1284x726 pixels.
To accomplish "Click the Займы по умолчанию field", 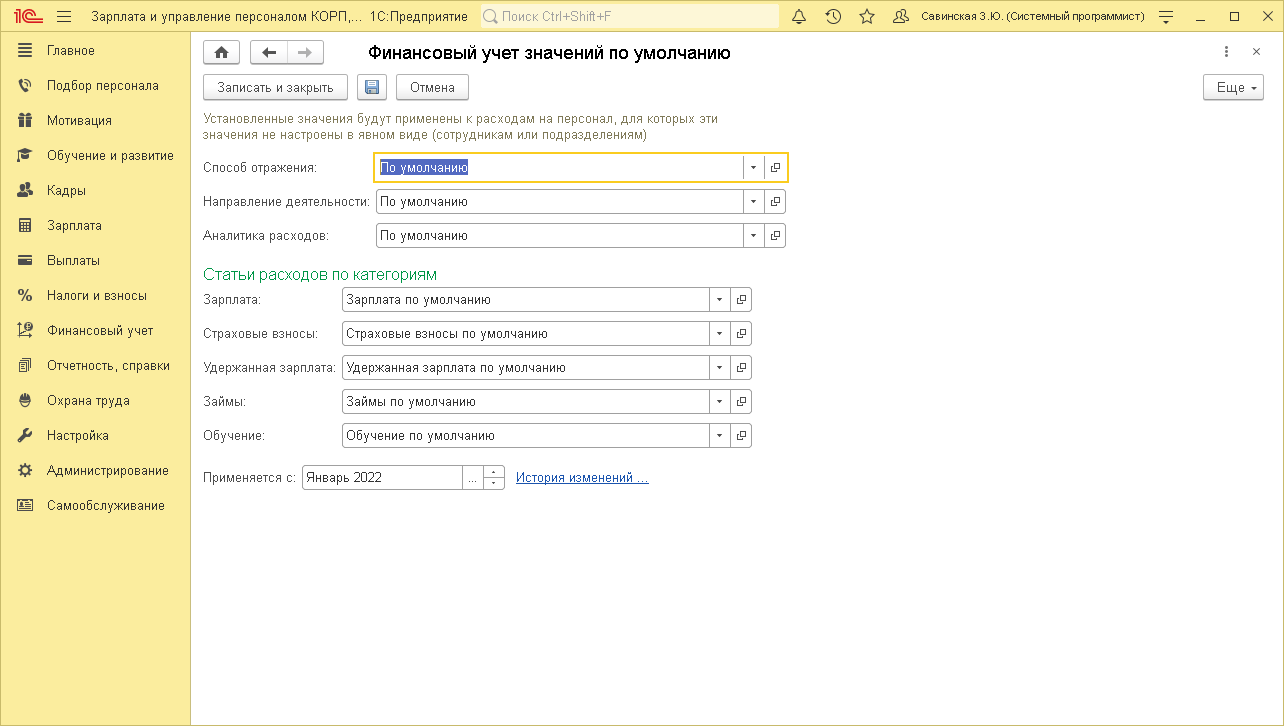I will click(x=525, y=402).
